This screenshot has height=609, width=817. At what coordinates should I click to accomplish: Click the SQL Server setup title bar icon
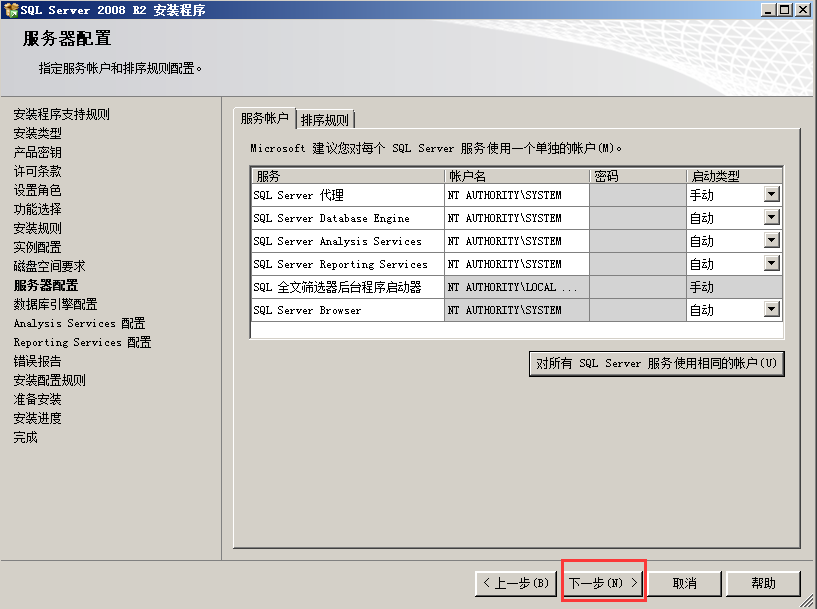[10, 9]
